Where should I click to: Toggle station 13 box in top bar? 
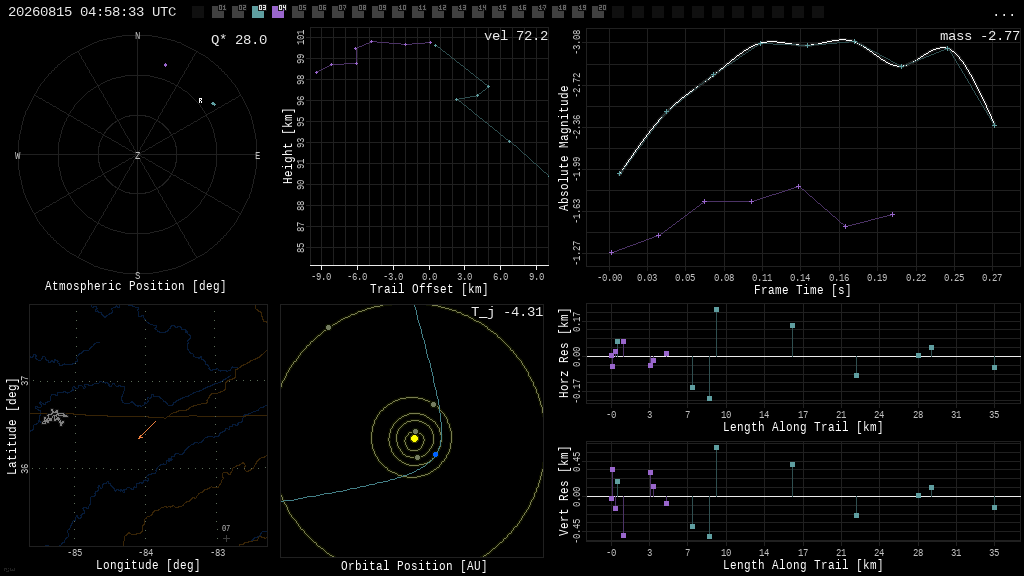pyautogui.click(x=458, y=12)
